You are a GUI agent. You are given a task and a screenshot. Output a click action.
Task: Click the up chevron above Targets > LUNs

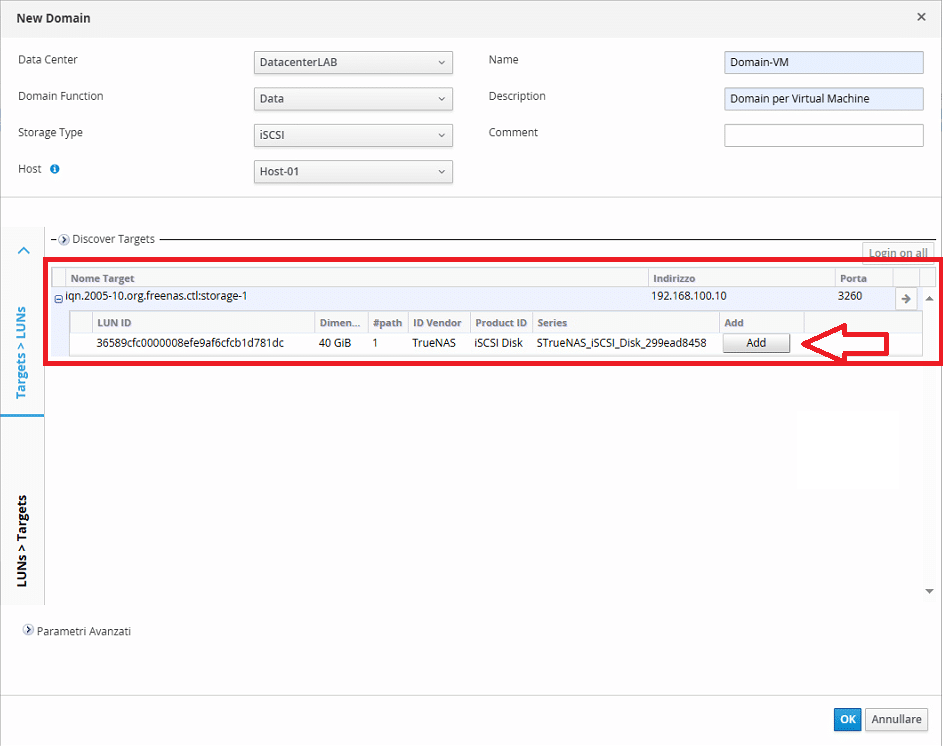point(25,251)
